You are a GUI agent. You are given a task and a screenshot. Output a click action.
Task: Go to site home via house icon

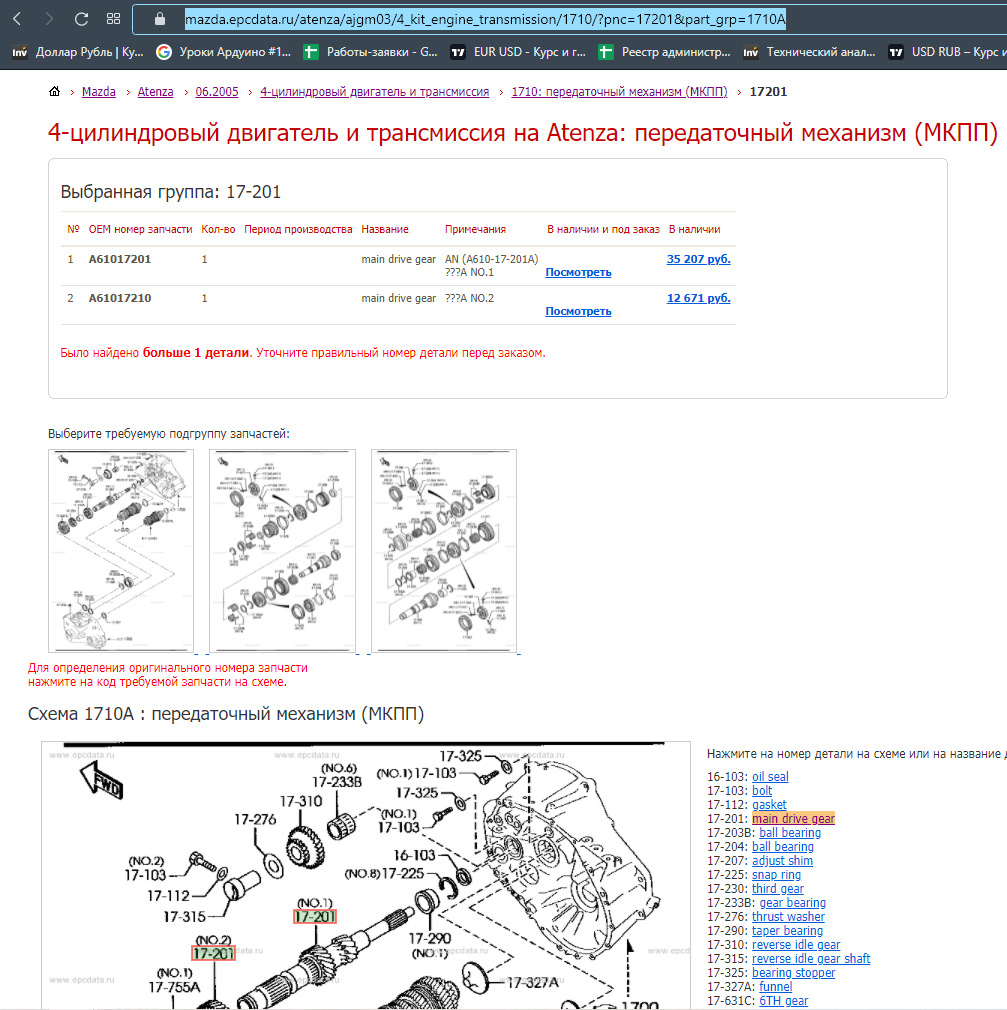tap(54, 92)
